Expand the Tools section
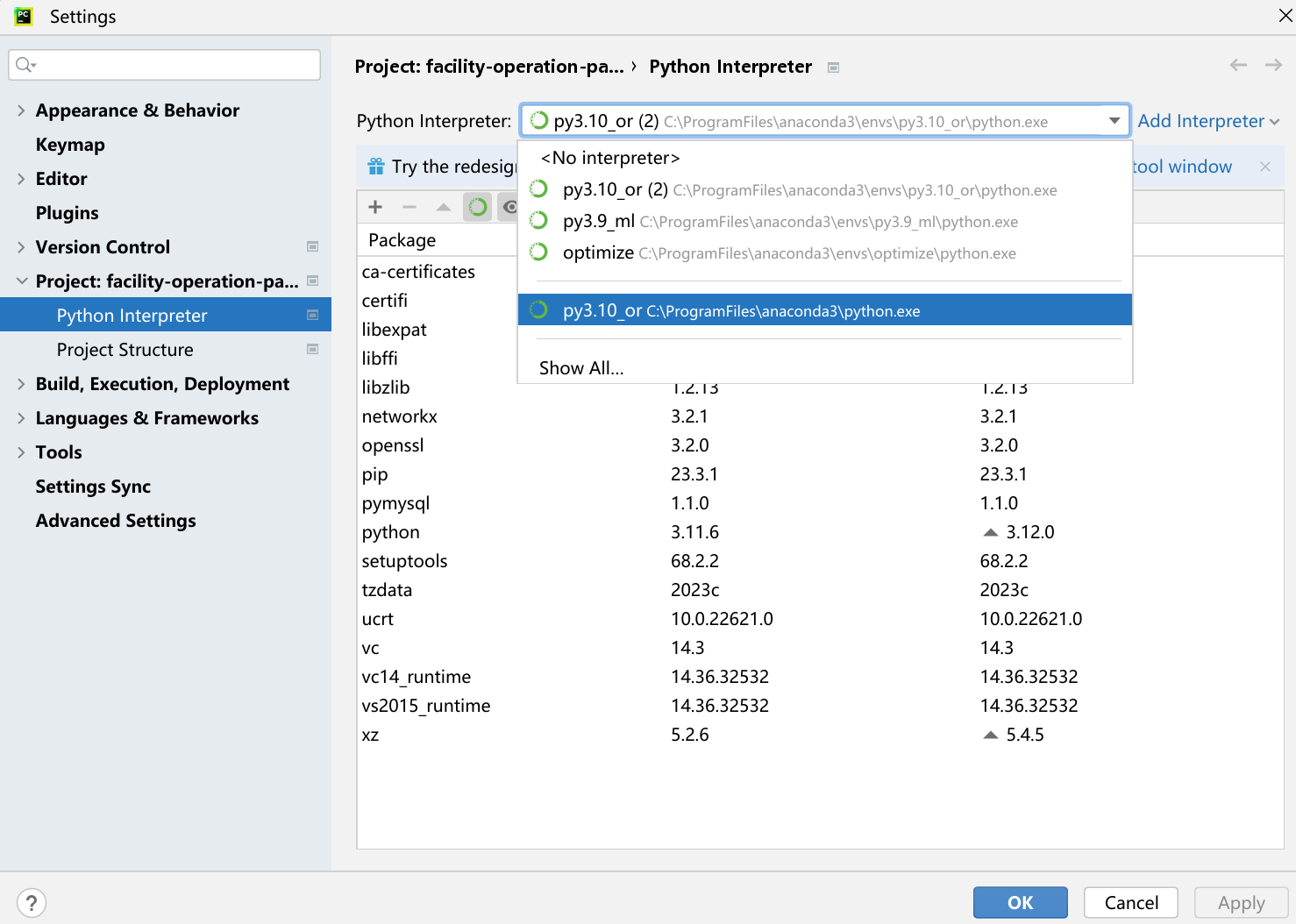This screenshot has width=1296, height=924. pos(21,452)
